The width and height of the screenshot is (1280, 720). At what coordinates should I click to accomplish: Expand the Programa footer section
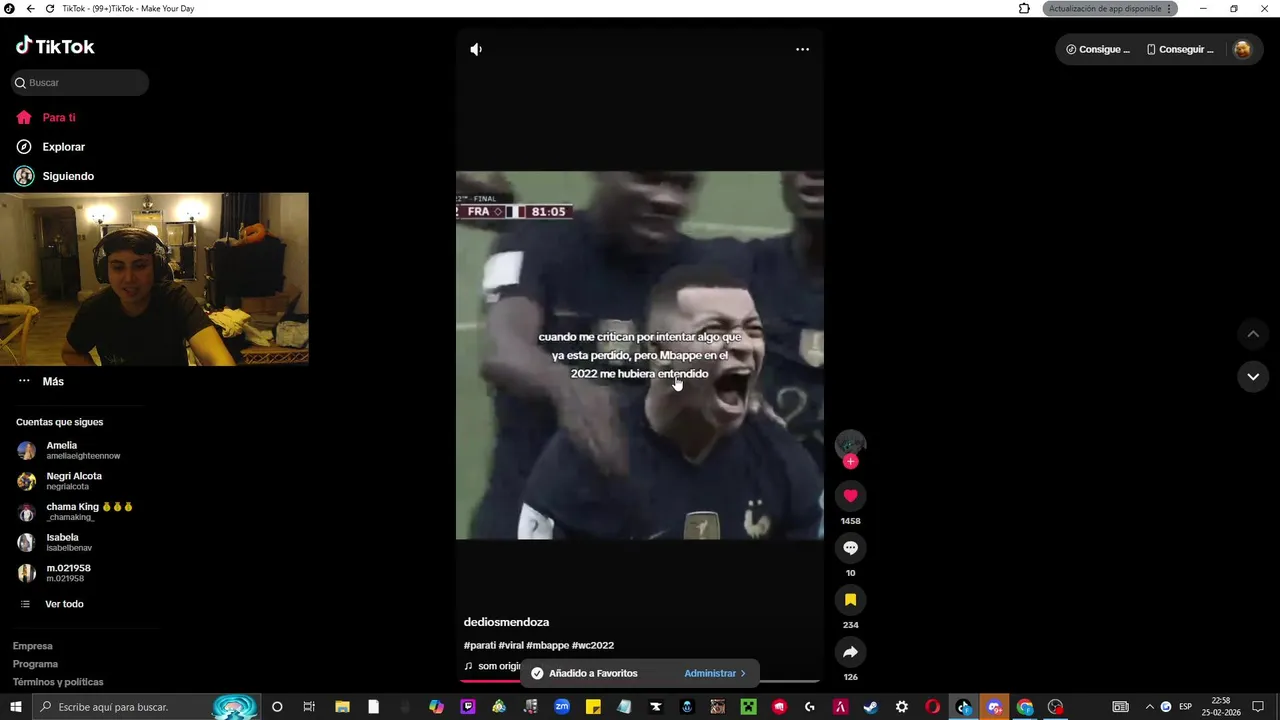pos(35,664)
